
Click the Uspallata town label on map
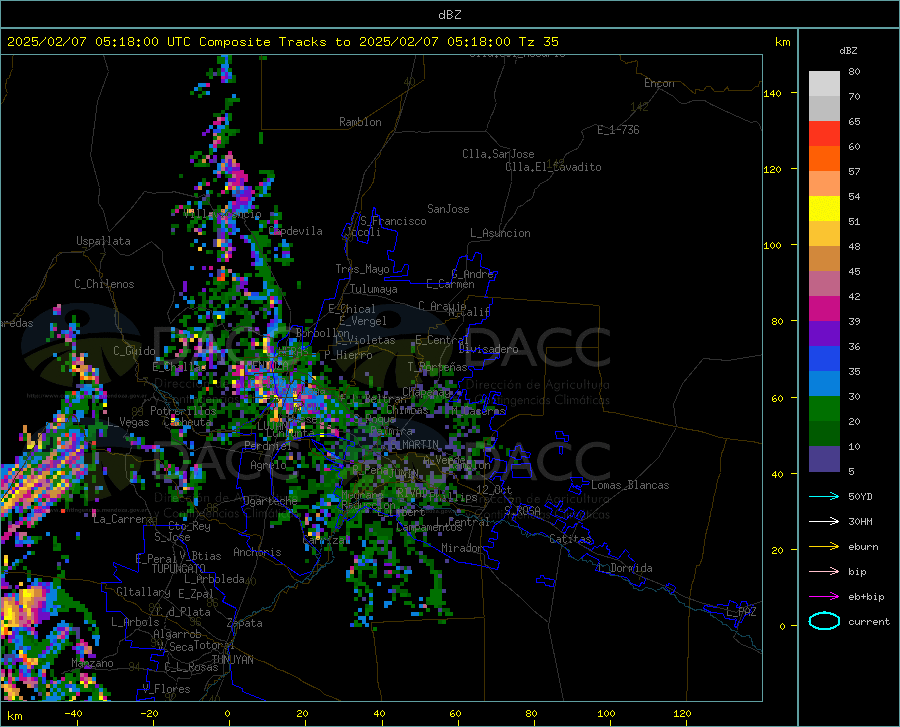103,241
